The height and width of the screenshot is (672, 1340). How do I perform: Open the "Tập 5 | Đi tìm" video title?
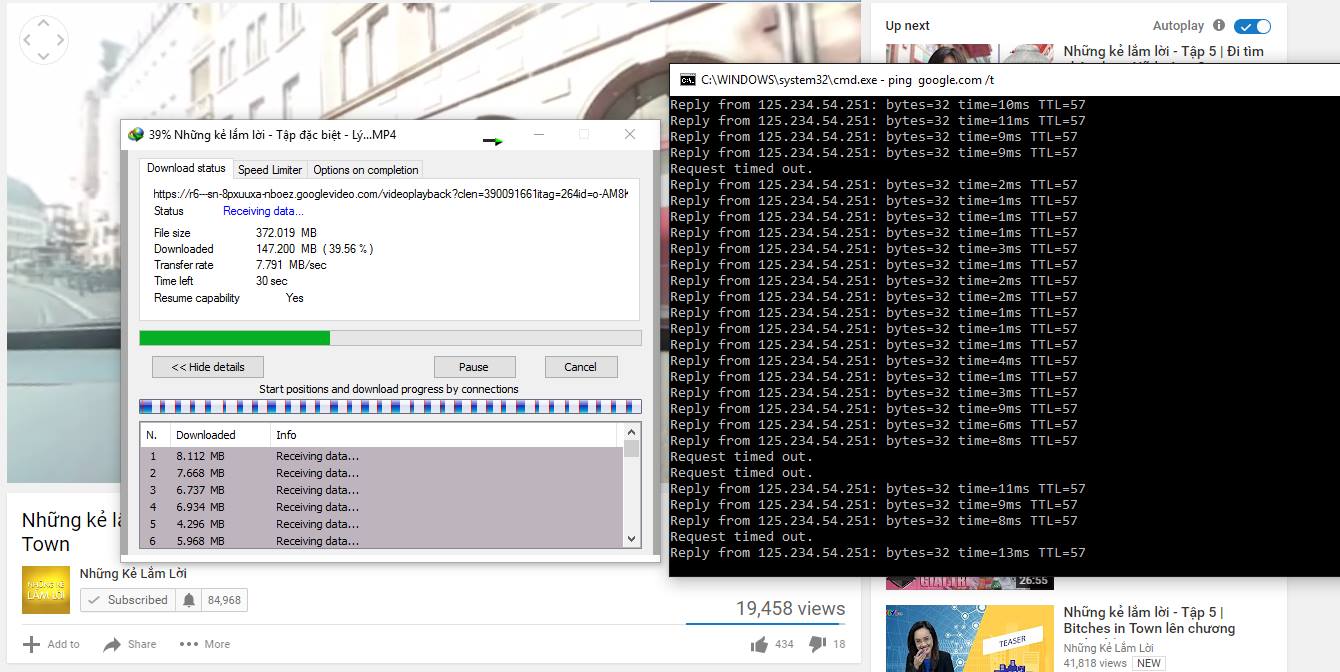pyautogui.click(x=1163, y=51)
